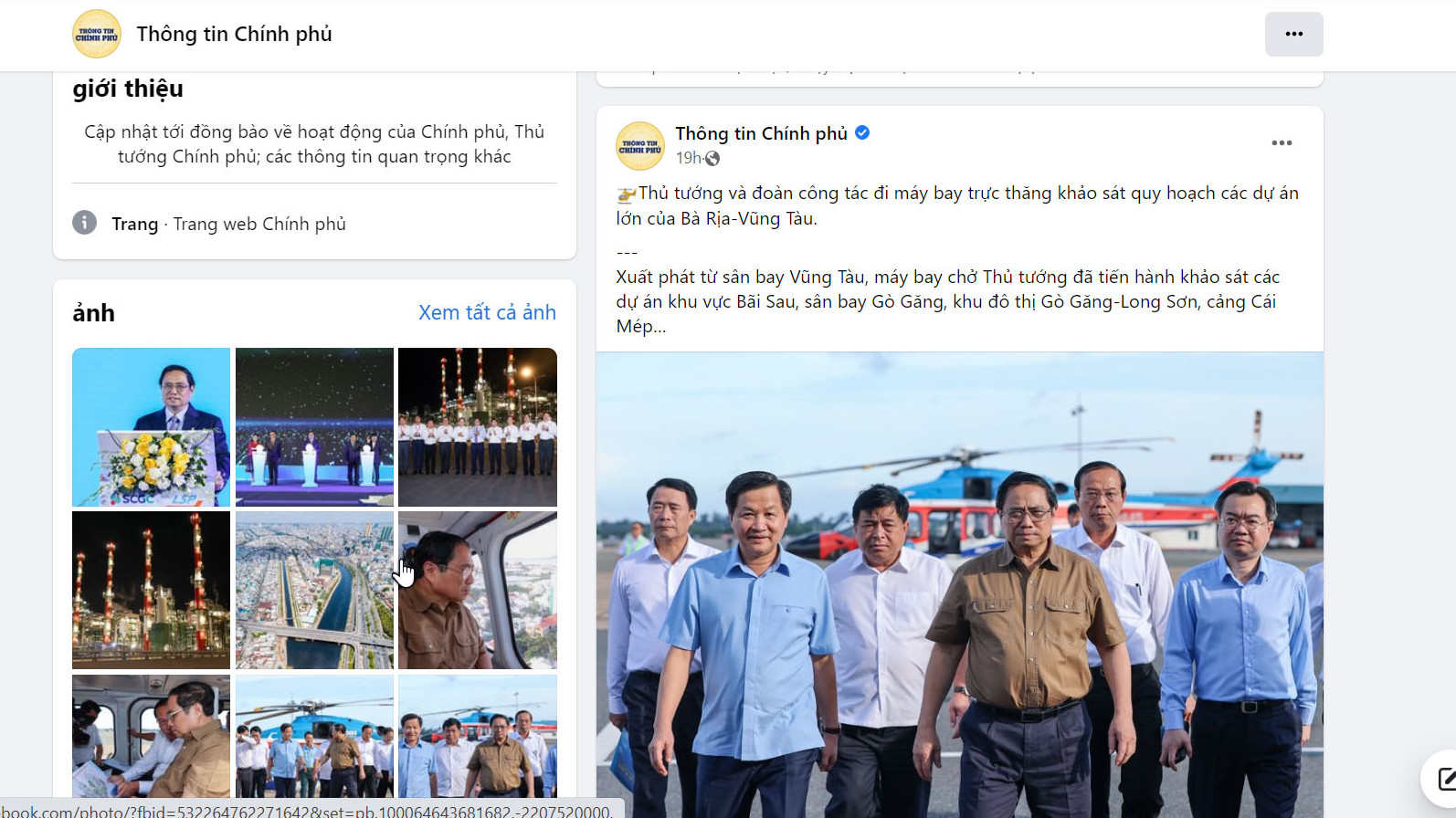The width and height of the screenshot is (1456, 818).
Task: Click the Thông tin Chính phủ header logo
Action: point(97,34)
